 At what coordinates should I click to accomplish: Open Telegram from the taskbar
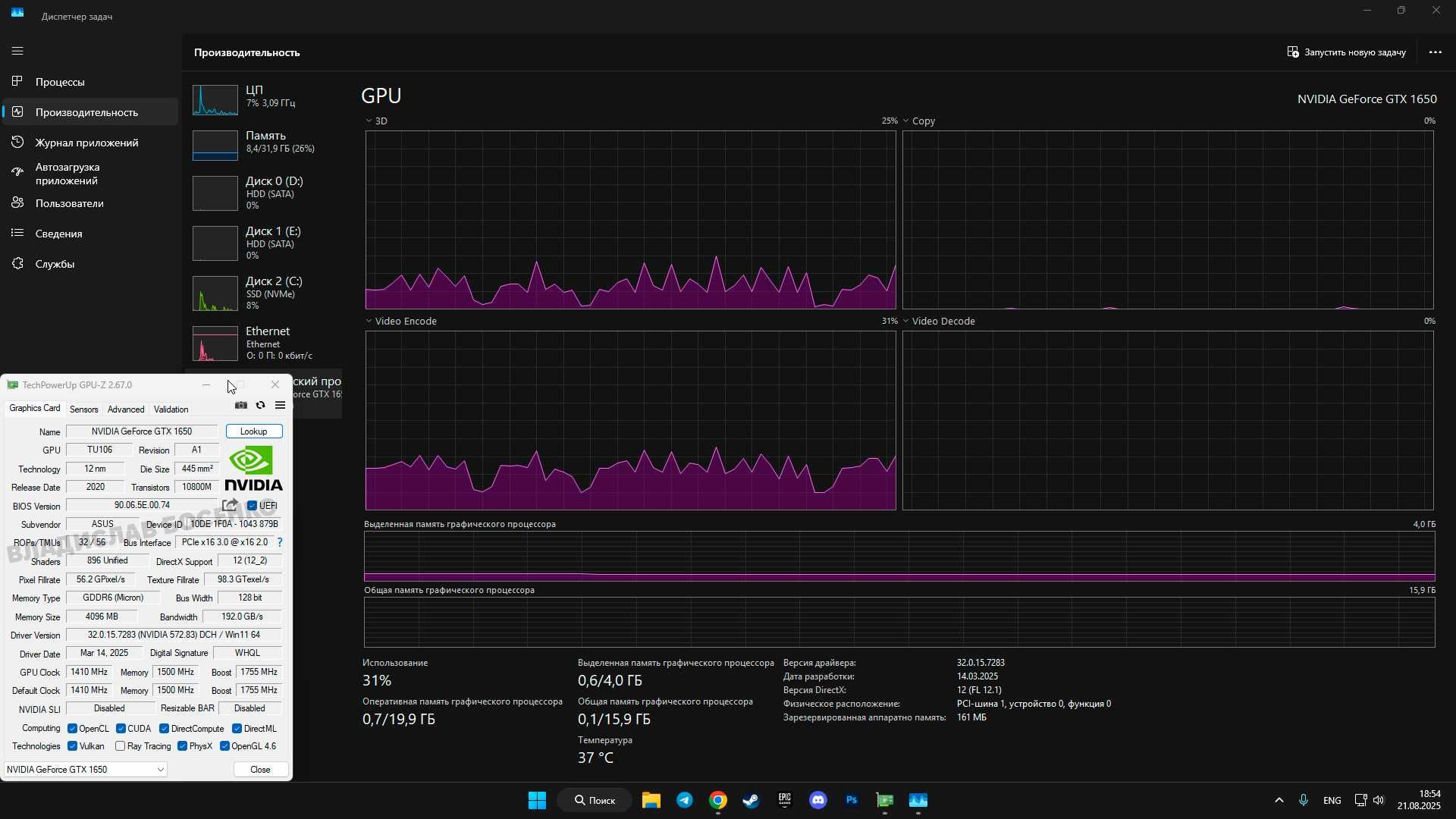(x=685, y=800)
